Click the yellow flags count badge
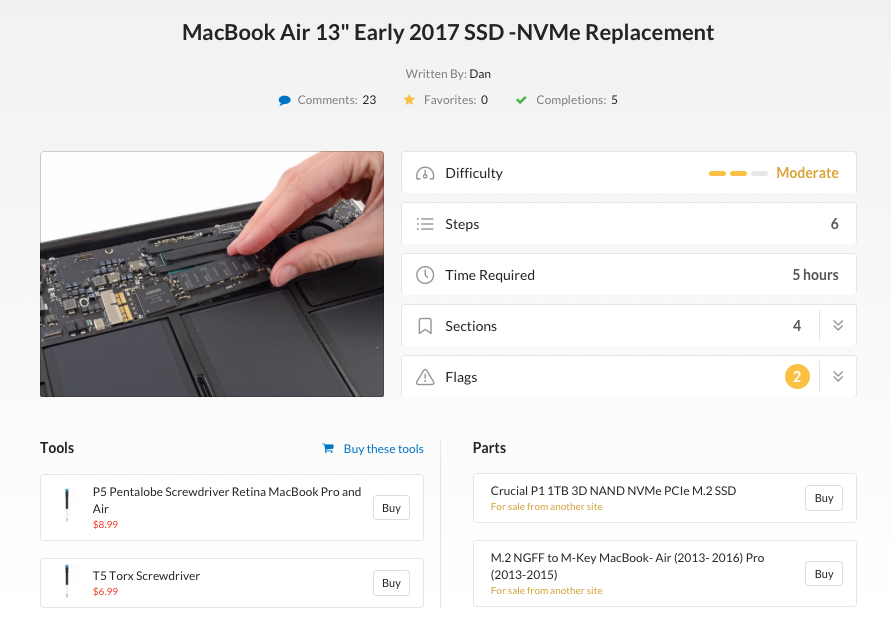The height and width of the screenshot is (630, 891). pyautogui.click(x=797, y=377)
